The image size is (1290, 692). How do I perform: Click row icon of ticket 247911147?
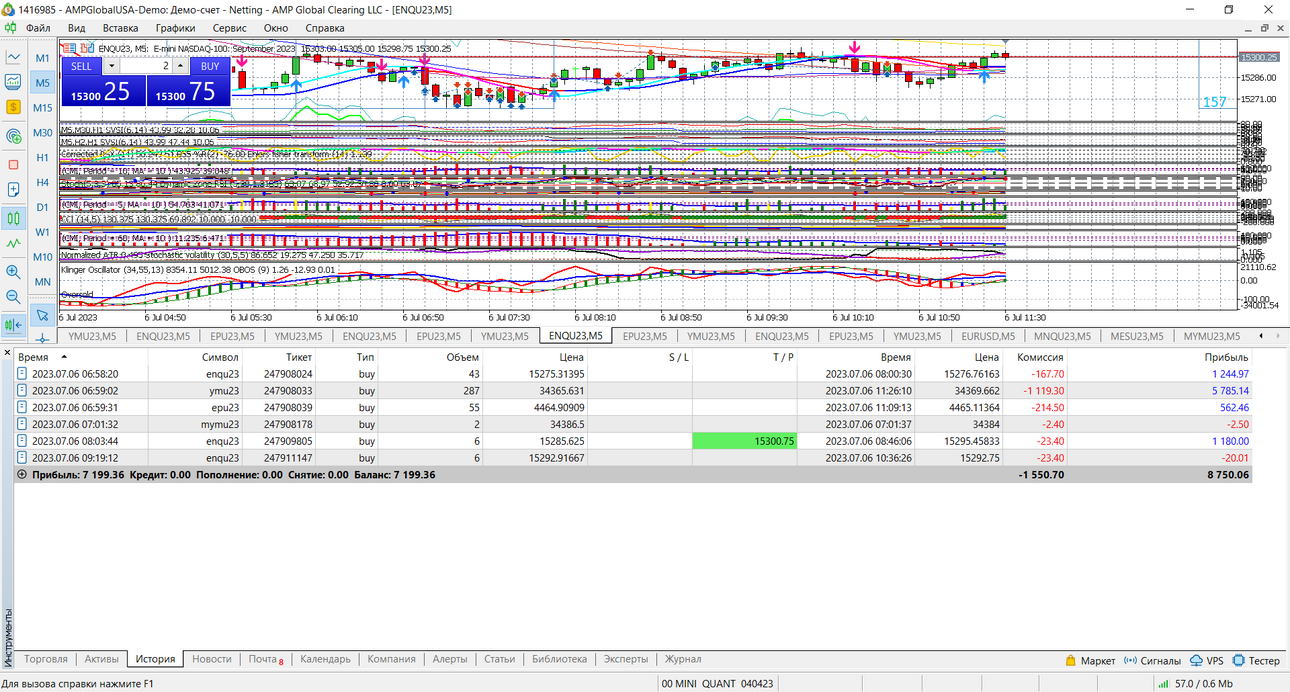pos(22,458)
